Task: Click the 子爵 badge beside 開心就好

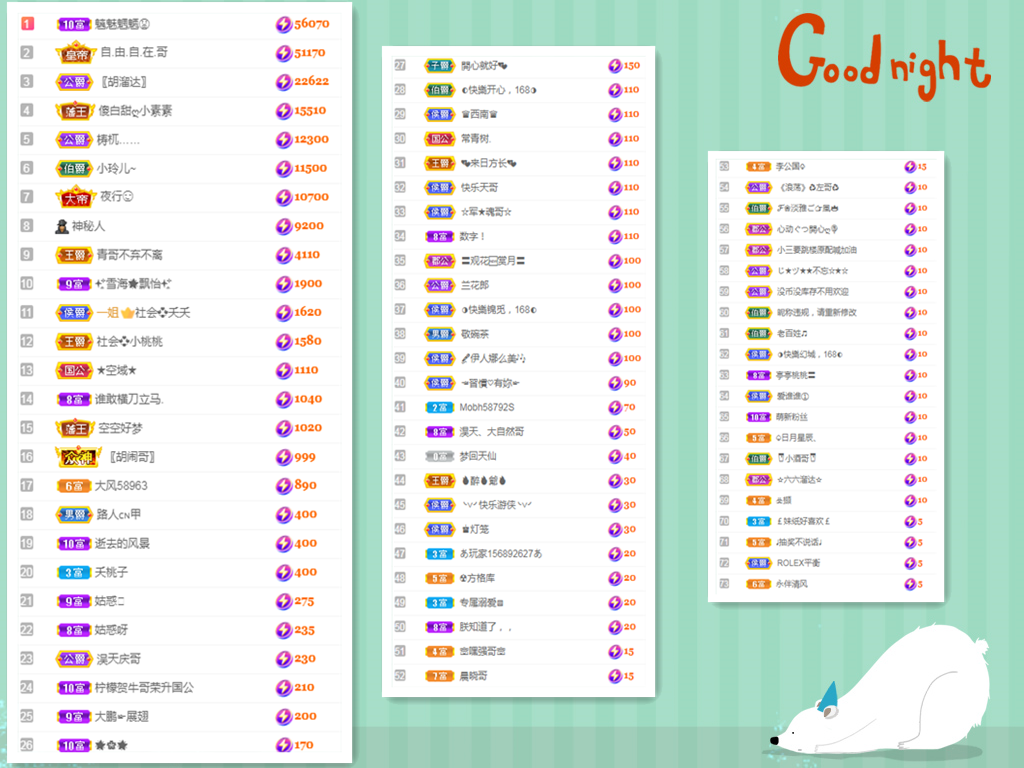Action: tap(439, 65)
